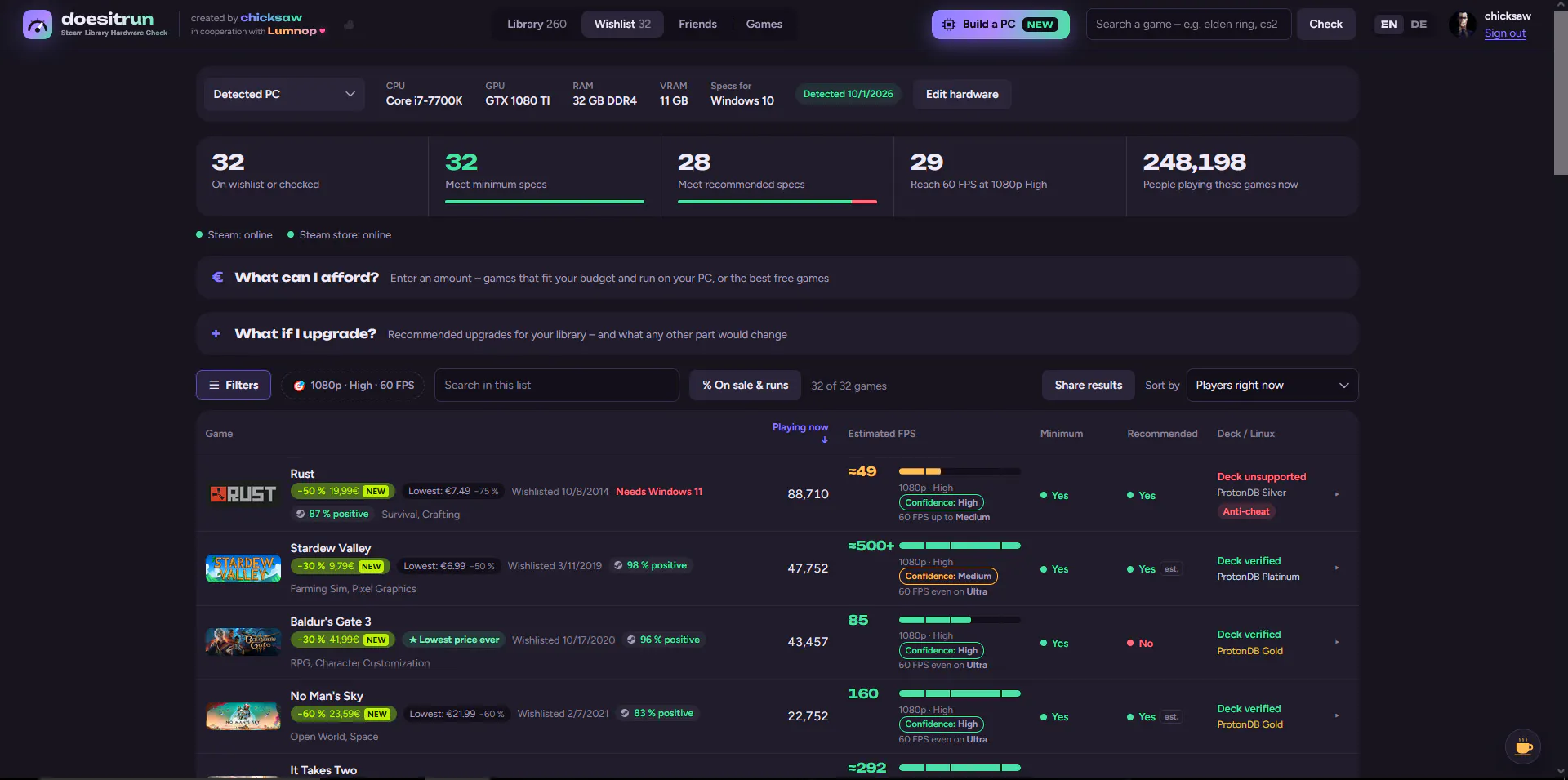Click the doesitrun speedometer logo icon
Image resolution: width=1568 pixels, height=780 pixels.
[38, 25]
